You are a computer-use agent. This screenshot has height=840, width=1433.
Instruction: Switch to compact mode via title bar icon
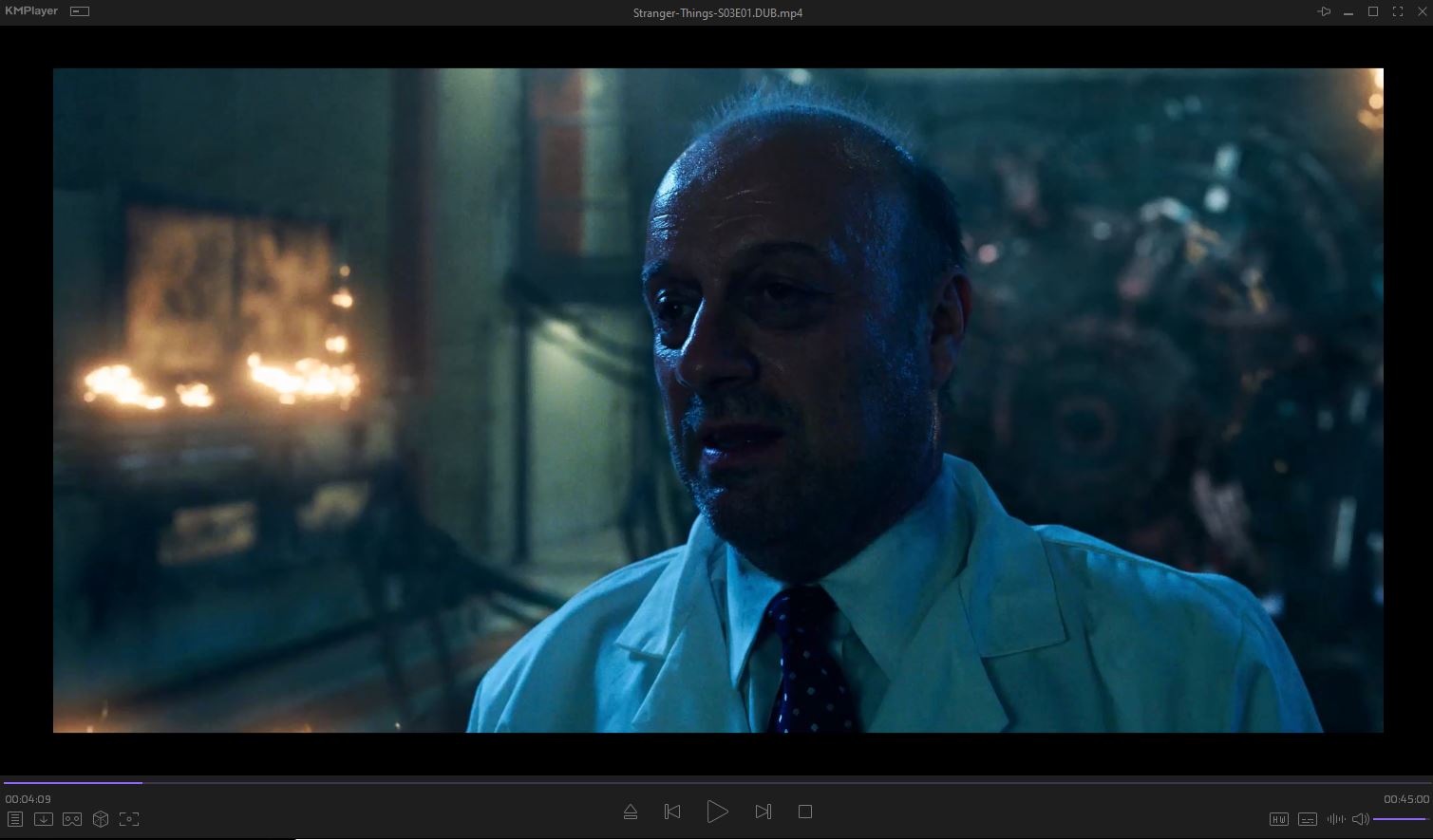(80, 11)
